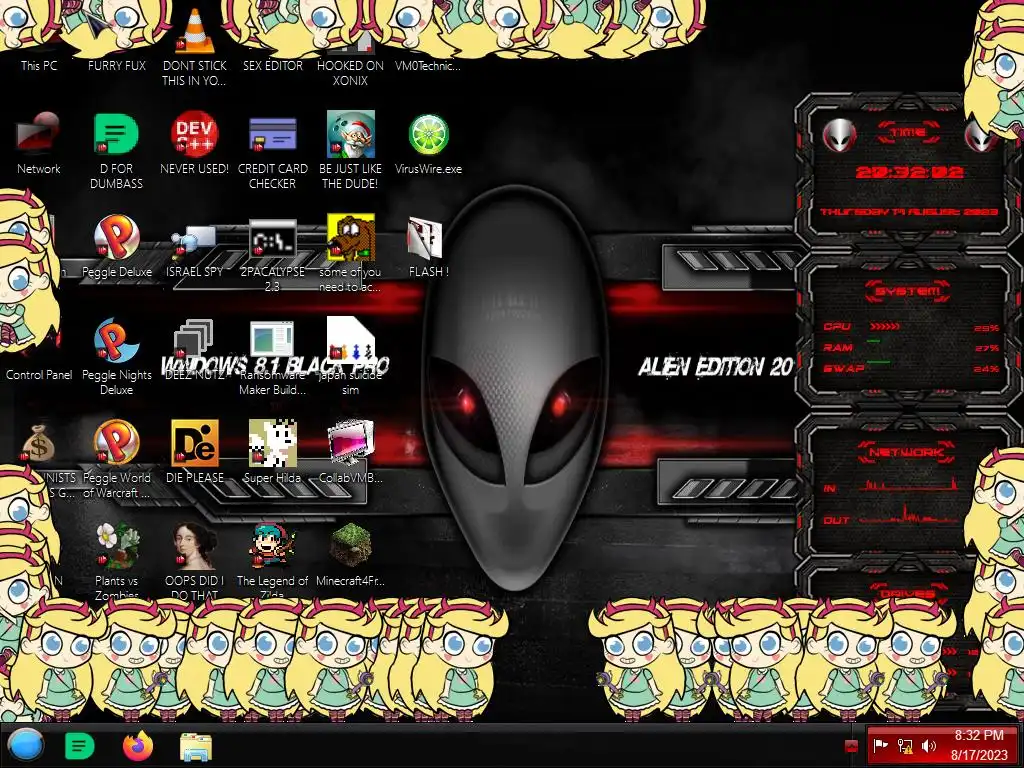
Task: Click the RAM usage bar in widget
Action: tap(874, 342)
